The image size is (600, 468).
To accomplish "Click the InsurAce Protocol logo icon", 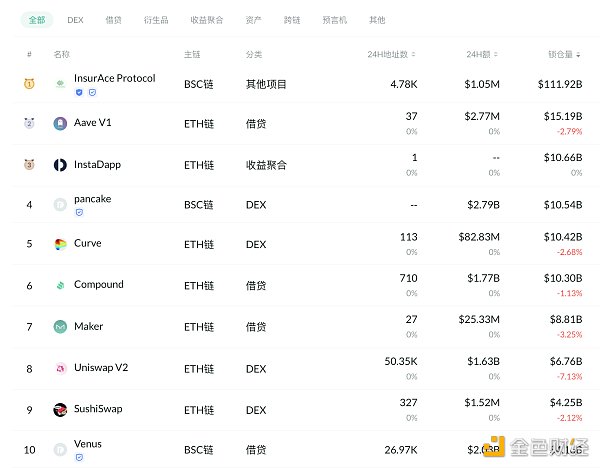I will (x=60, y=84).
